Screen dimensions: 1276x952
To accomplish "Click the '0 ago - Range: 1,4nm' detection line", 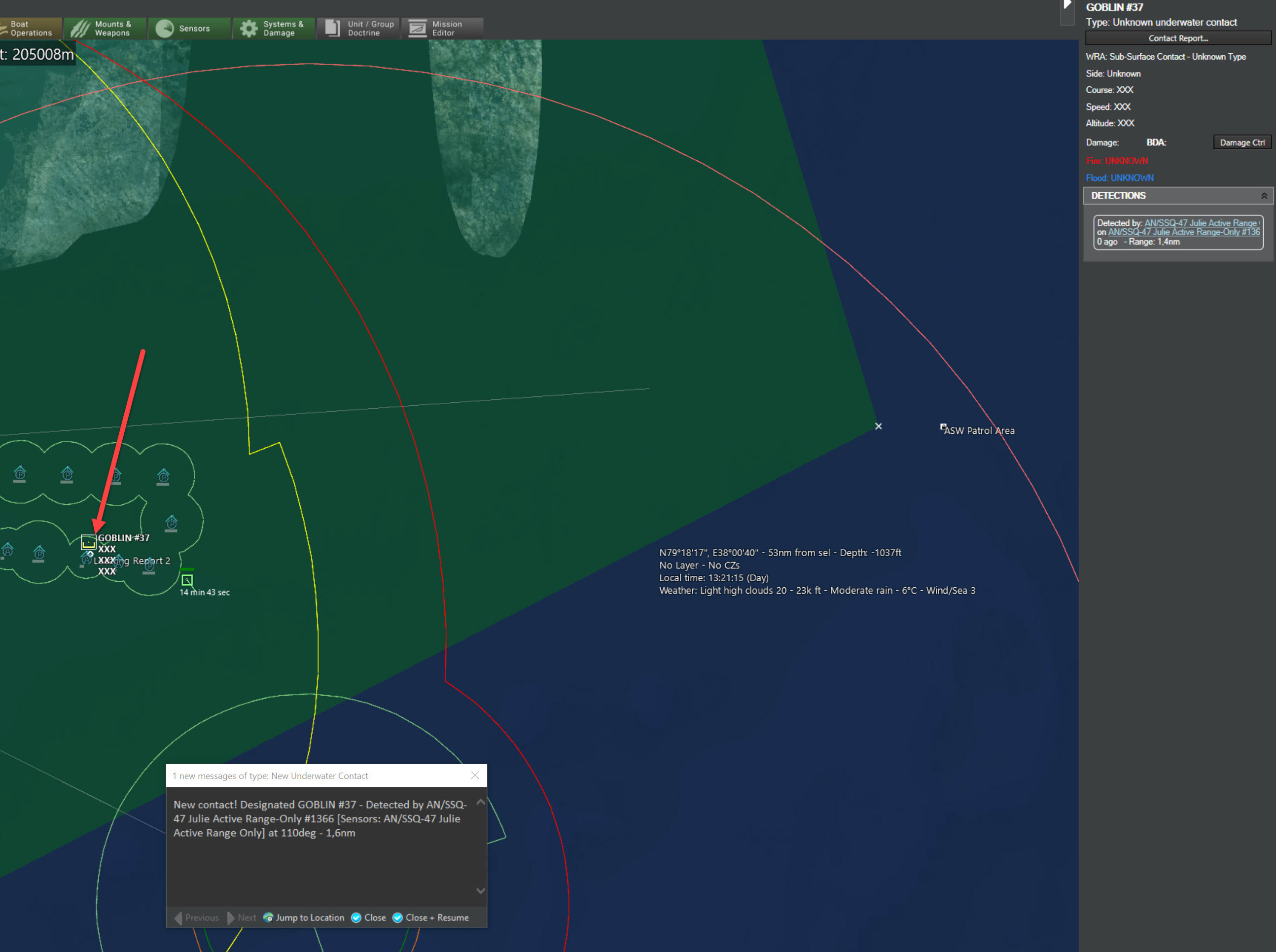I will 1138,242.
